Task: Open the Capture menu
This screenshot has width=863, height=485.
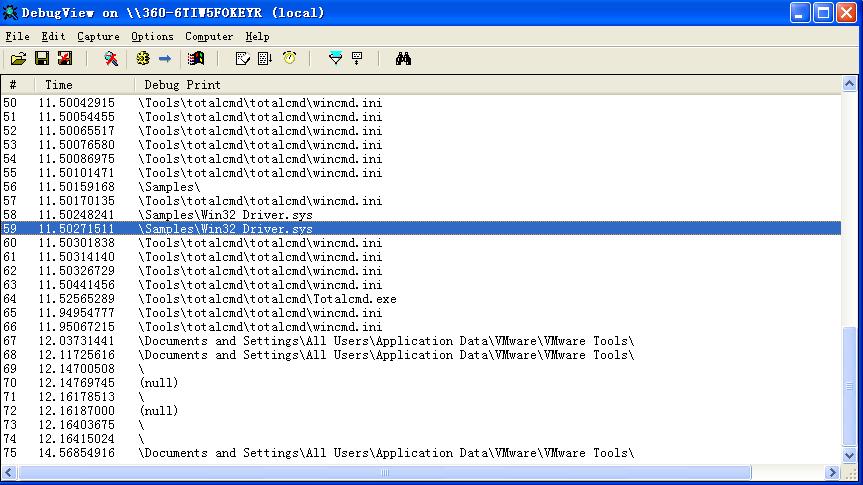Action: pos(98,36)
